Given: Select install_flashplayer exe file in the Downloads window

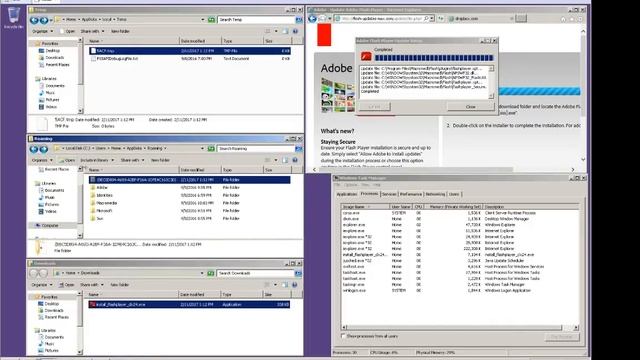Looking at the screenshot, I should click(x=189, y=304).
